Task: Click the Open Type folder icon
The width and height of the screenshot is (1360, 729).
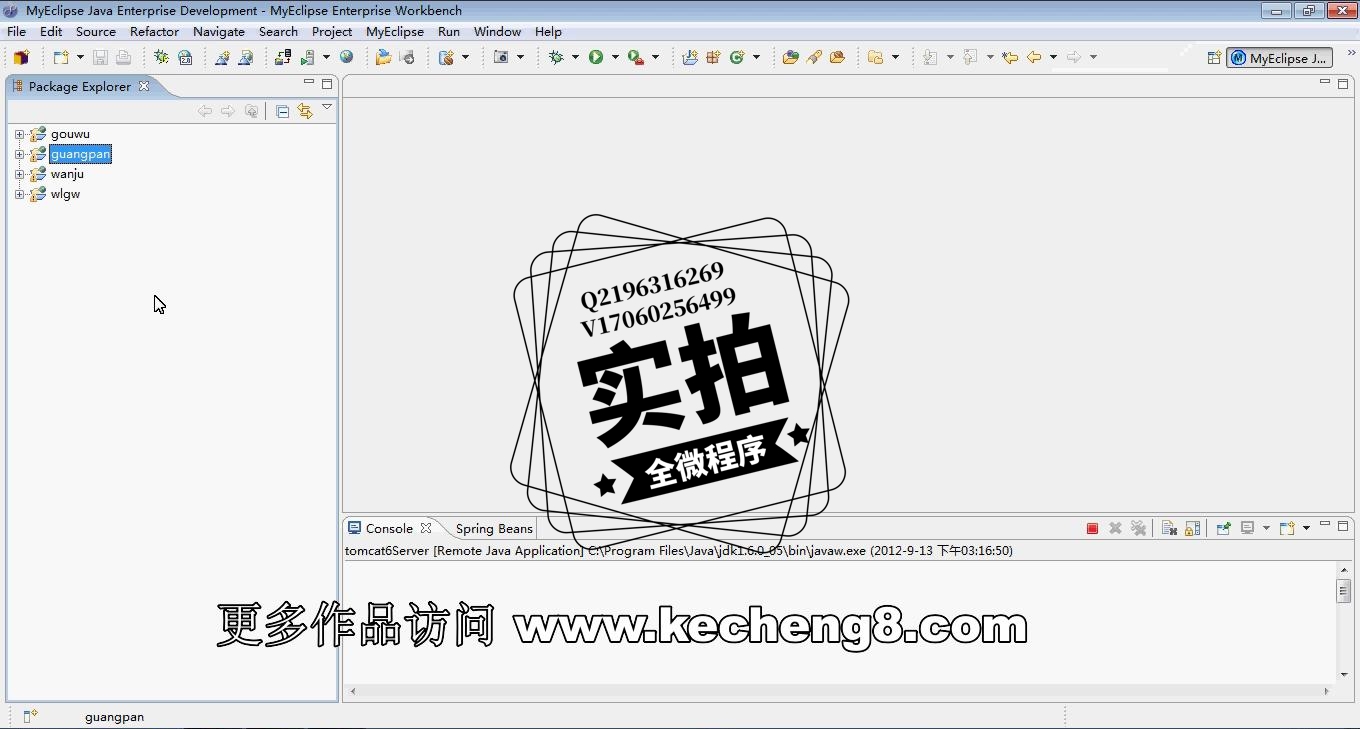Action: pos(790,57)
